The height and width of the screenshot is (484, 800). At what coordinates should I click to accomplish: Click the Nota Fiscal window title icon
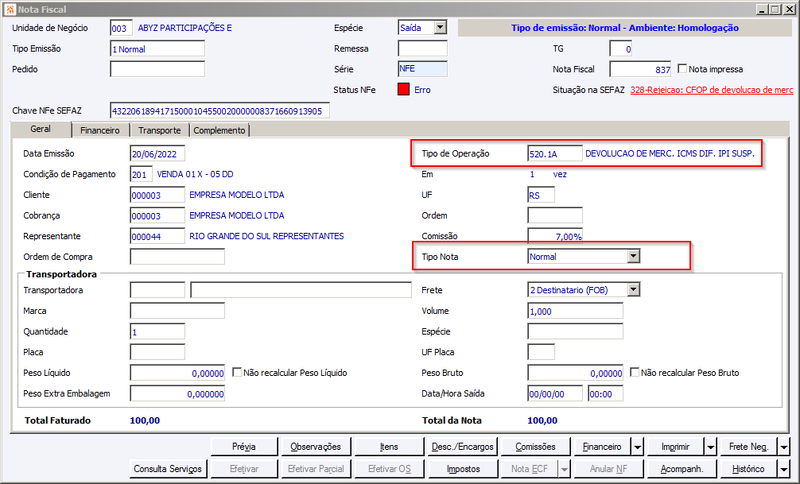[10, 9]
